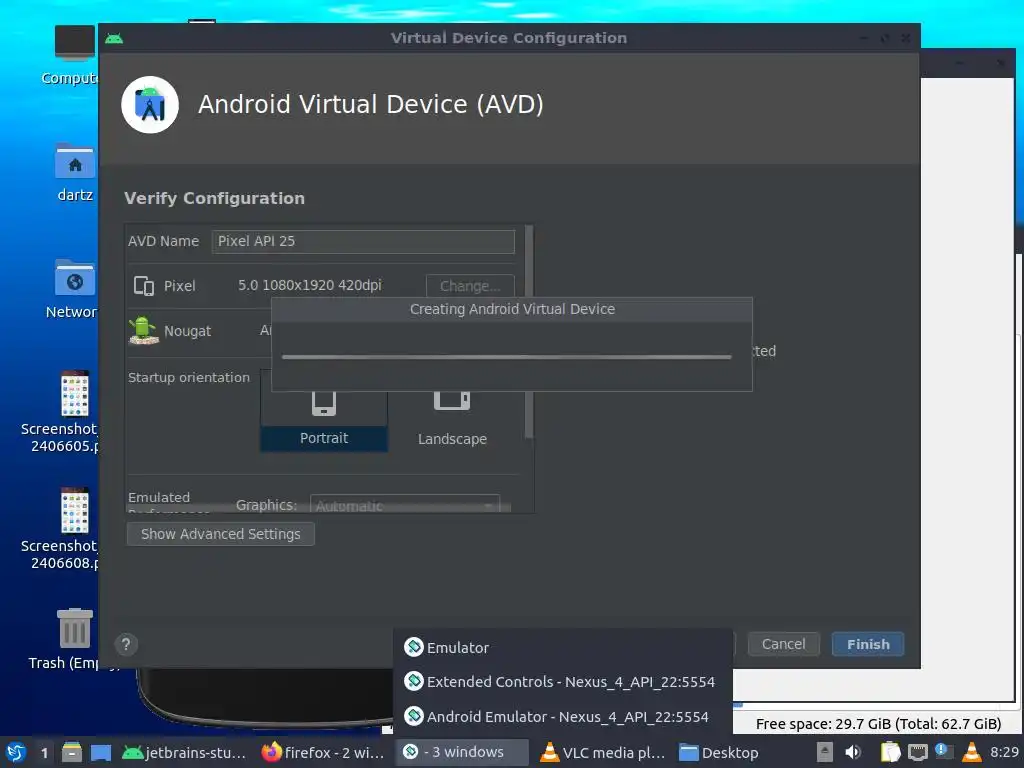Screen dimensions: 1024x768
Task: Click the Emulator entry's icon in popup
Action: (413, 647)
